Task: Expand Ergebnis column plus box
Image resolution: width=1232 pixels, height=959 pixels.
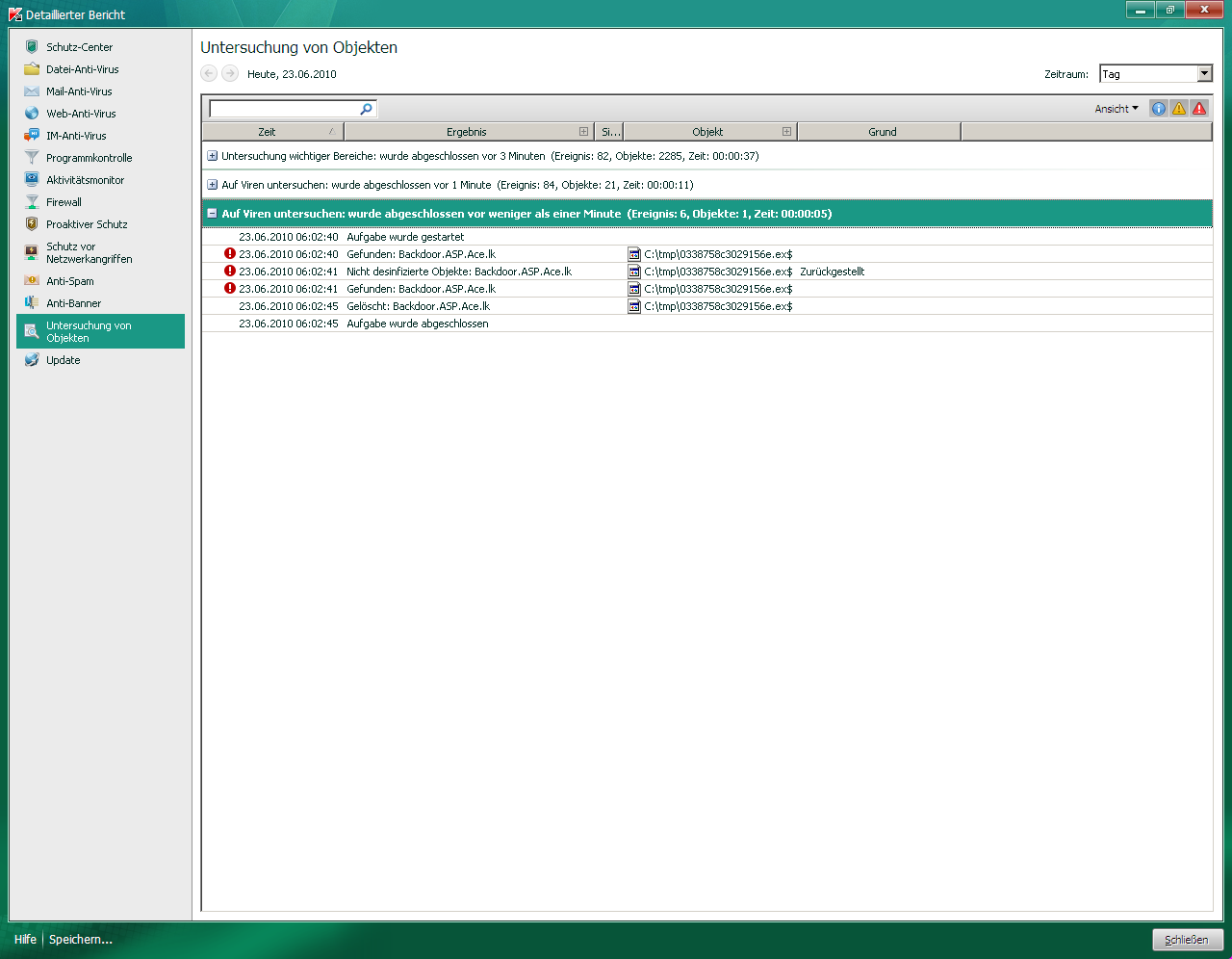Action: click(583, 132)
